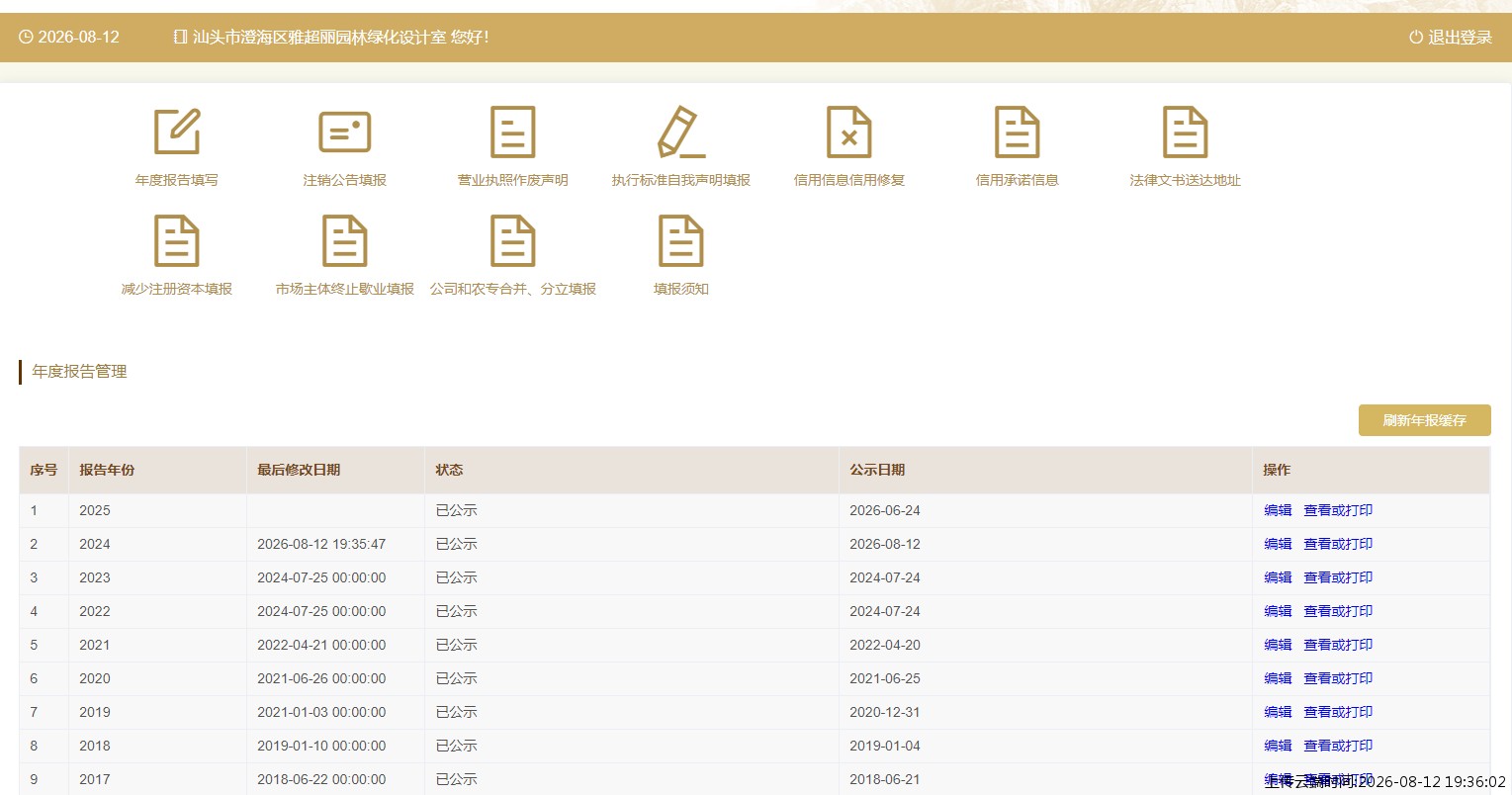Edit the 2024 annual report
The width and height of the screenshot is (1512, 795).
(1278, 544)
